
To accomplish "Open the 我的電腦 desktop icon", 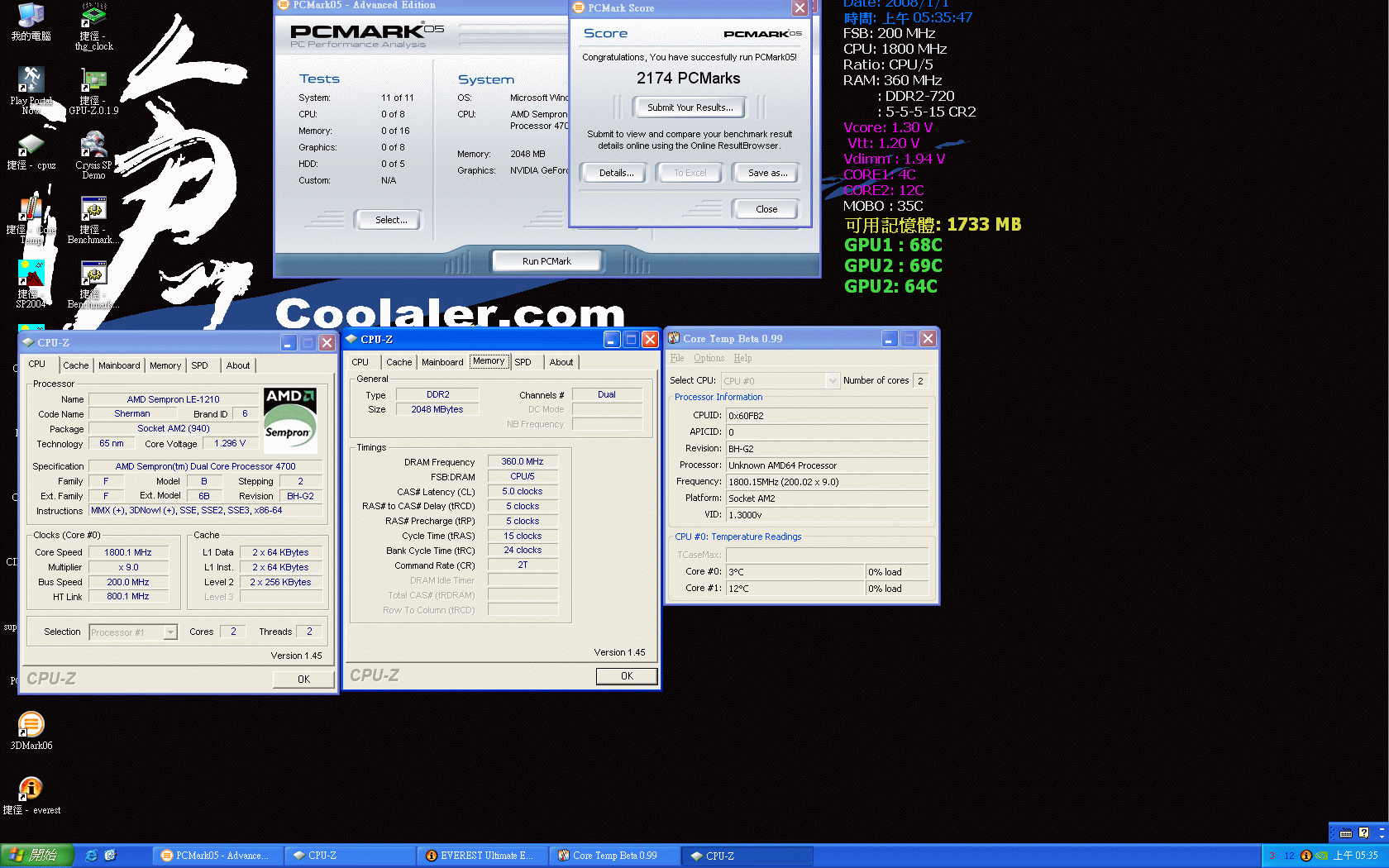I will tap(31, 21).
